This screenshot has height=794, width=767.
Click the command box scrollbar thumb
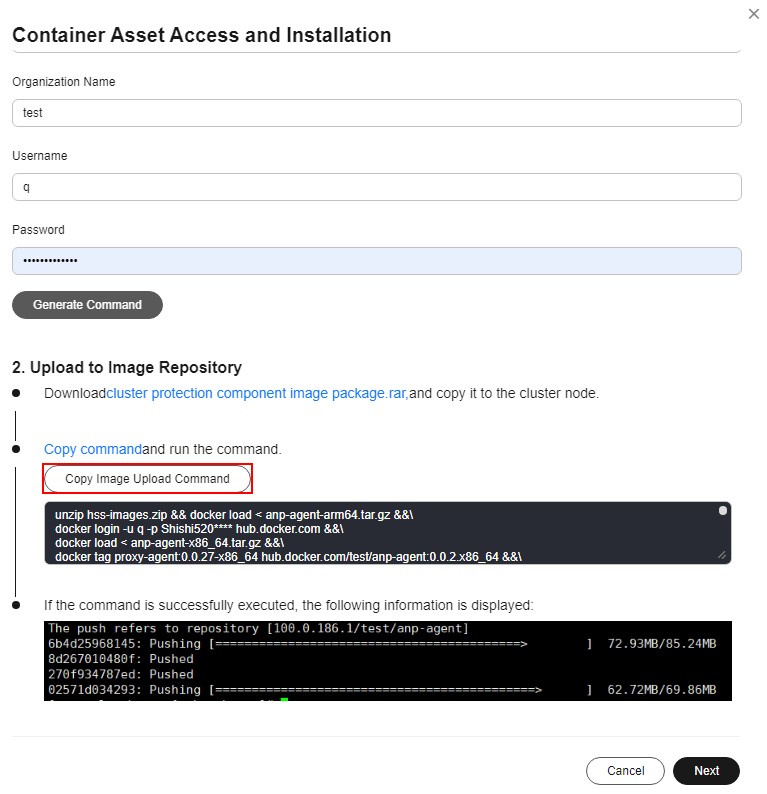(722, 510)
